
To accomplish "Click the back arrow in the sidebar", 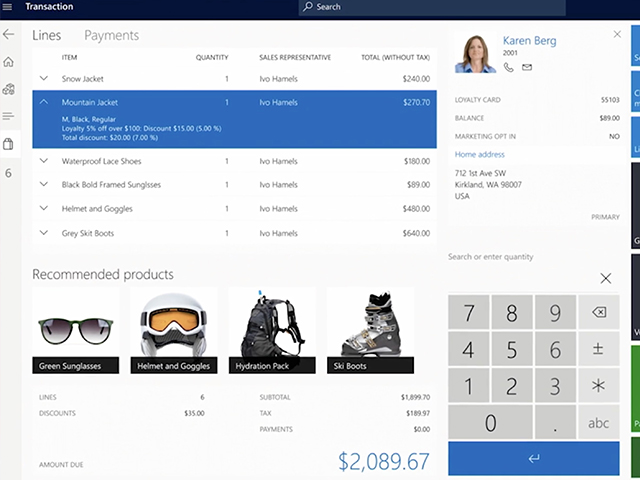I will click(x=9, y=35).
